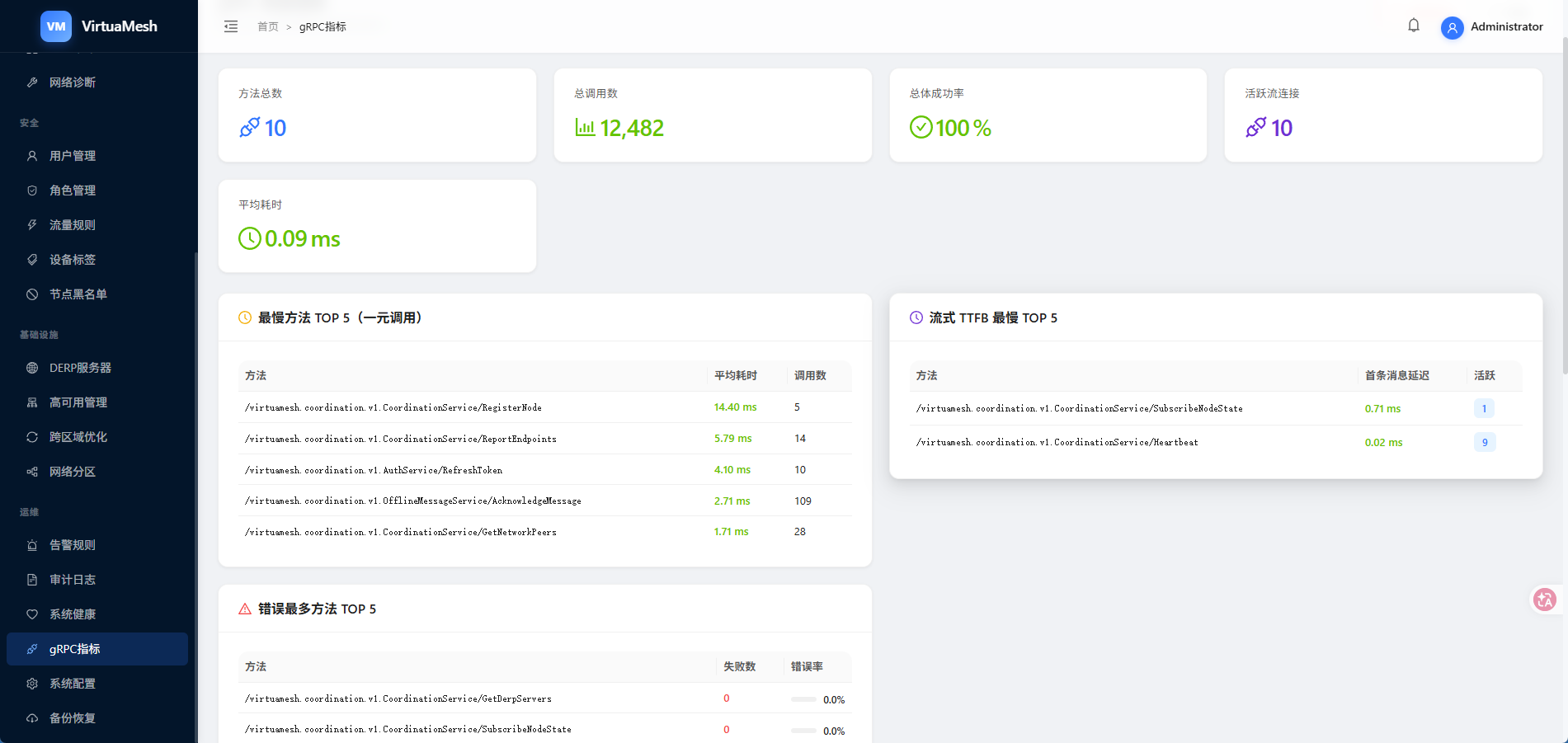This screenshot has width=1568, height=743.
Task: Click the warning triangle icon by 错误最多方法
Action: [x=245, y=609]
